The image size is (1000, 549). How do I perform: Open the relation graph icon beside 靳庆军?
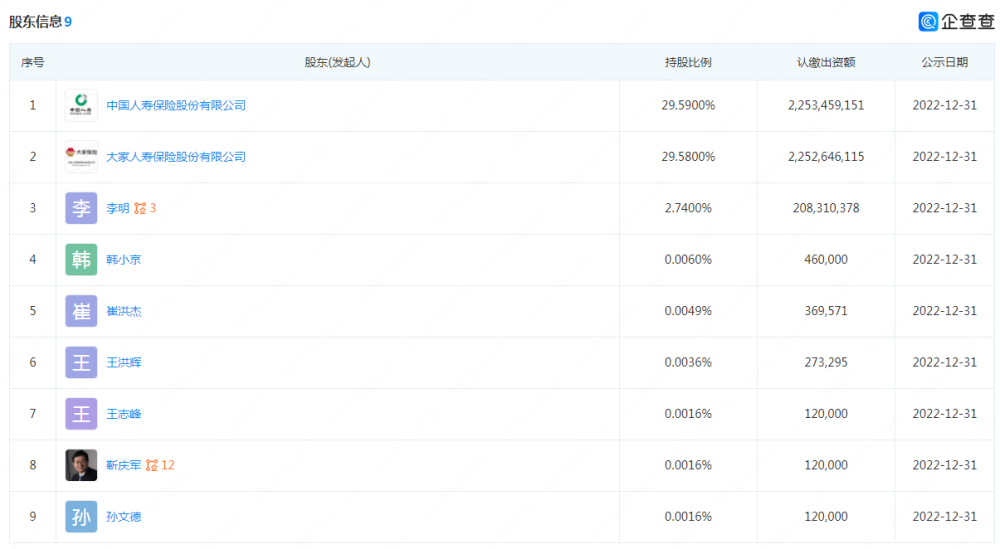(152, 465)
